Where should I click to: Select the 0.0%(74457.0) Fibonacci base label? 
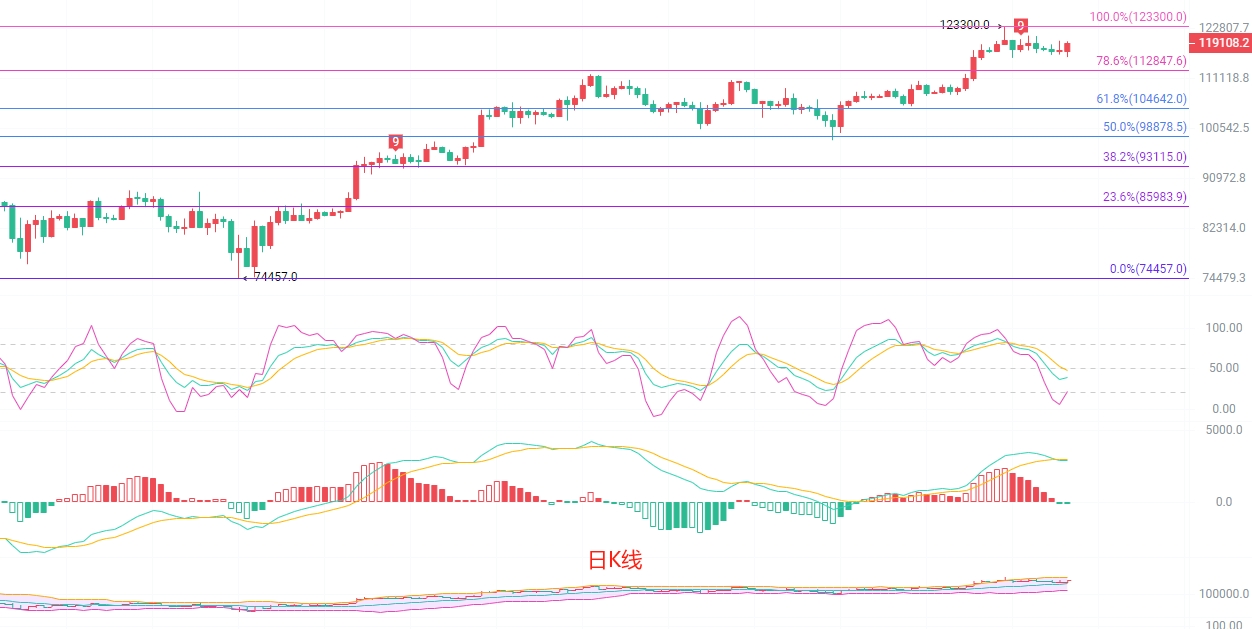click(x=1148, y=269)
